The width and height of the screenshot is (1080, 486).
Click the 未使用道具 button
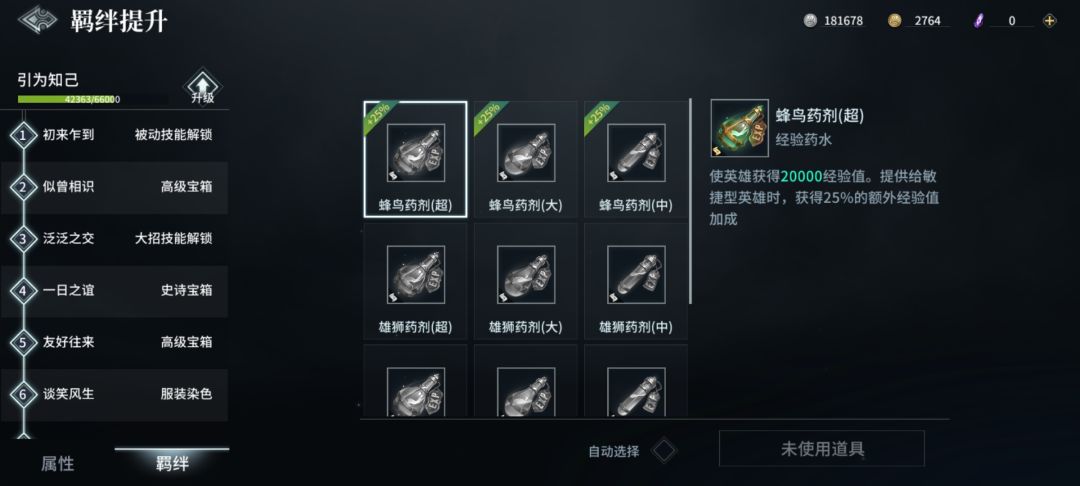click(x=822, y=449)
